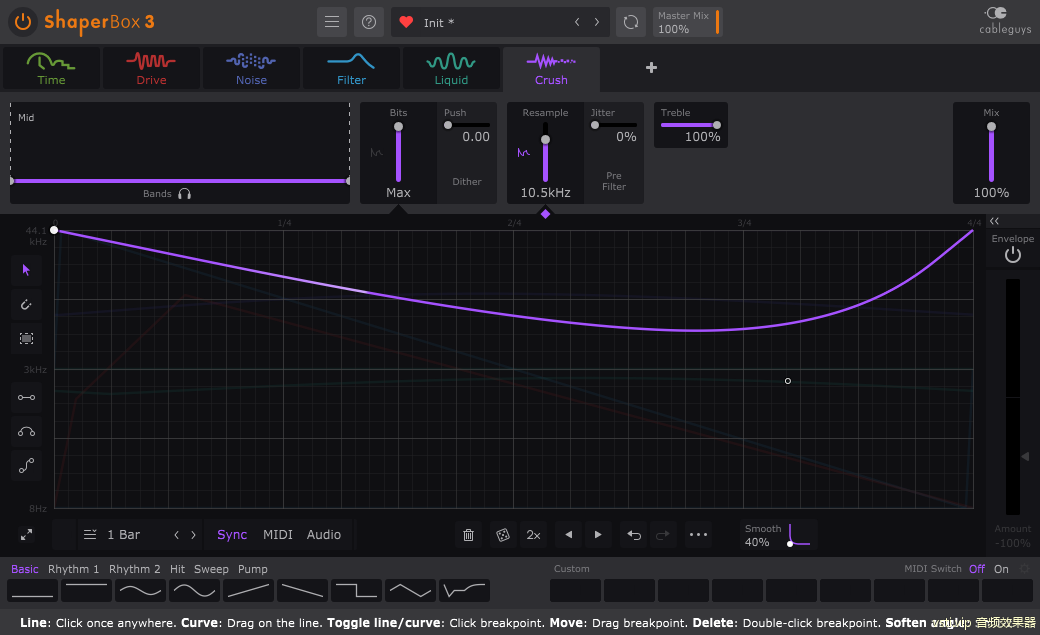The image size is (1040, 635).
Task: Click the purple diamond Resample marker
Action: coord(545,214)
